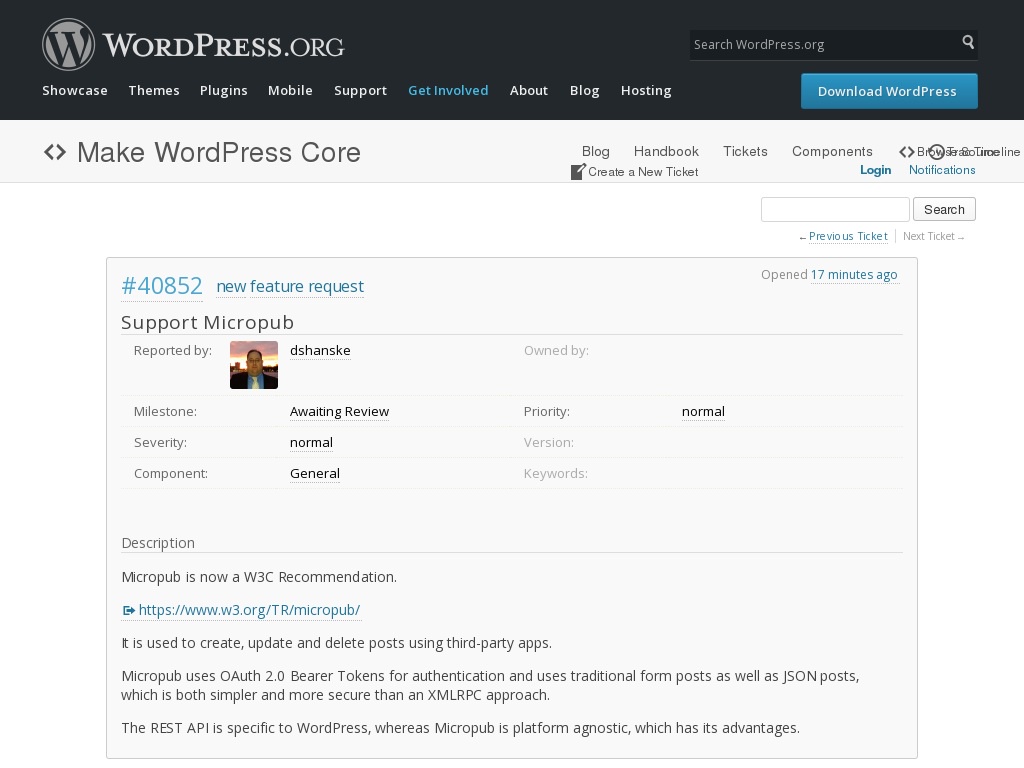Click the Create a New Ticket pencil icon
This screenshot has width=1024, height=768.
578,172
